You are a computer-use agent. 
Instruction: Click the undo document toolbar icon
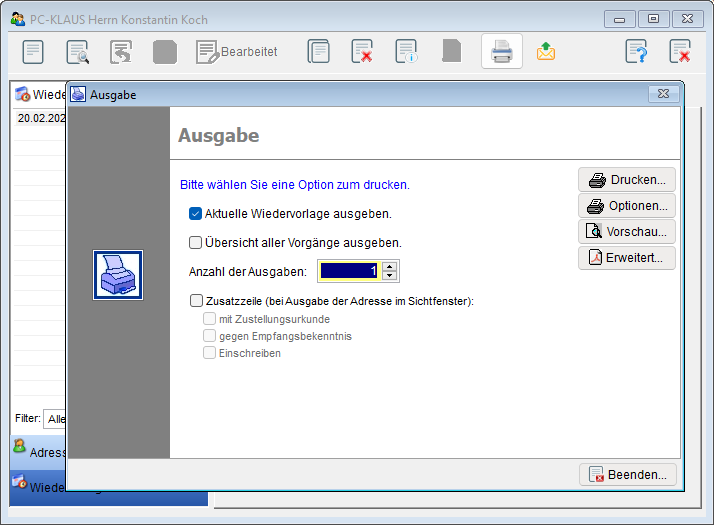click(x=121, y=51)
